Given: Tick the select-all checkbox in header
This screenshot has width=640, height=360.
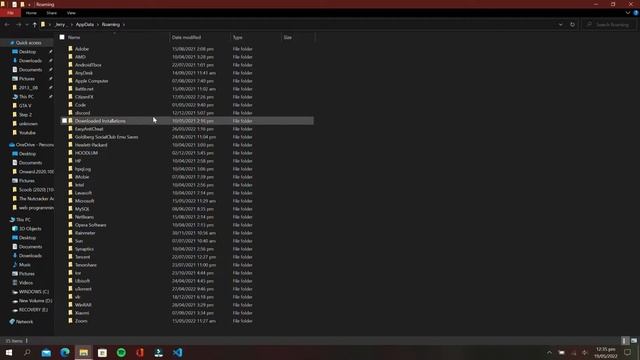Looking at the screenshot, I should coord(62,37).
